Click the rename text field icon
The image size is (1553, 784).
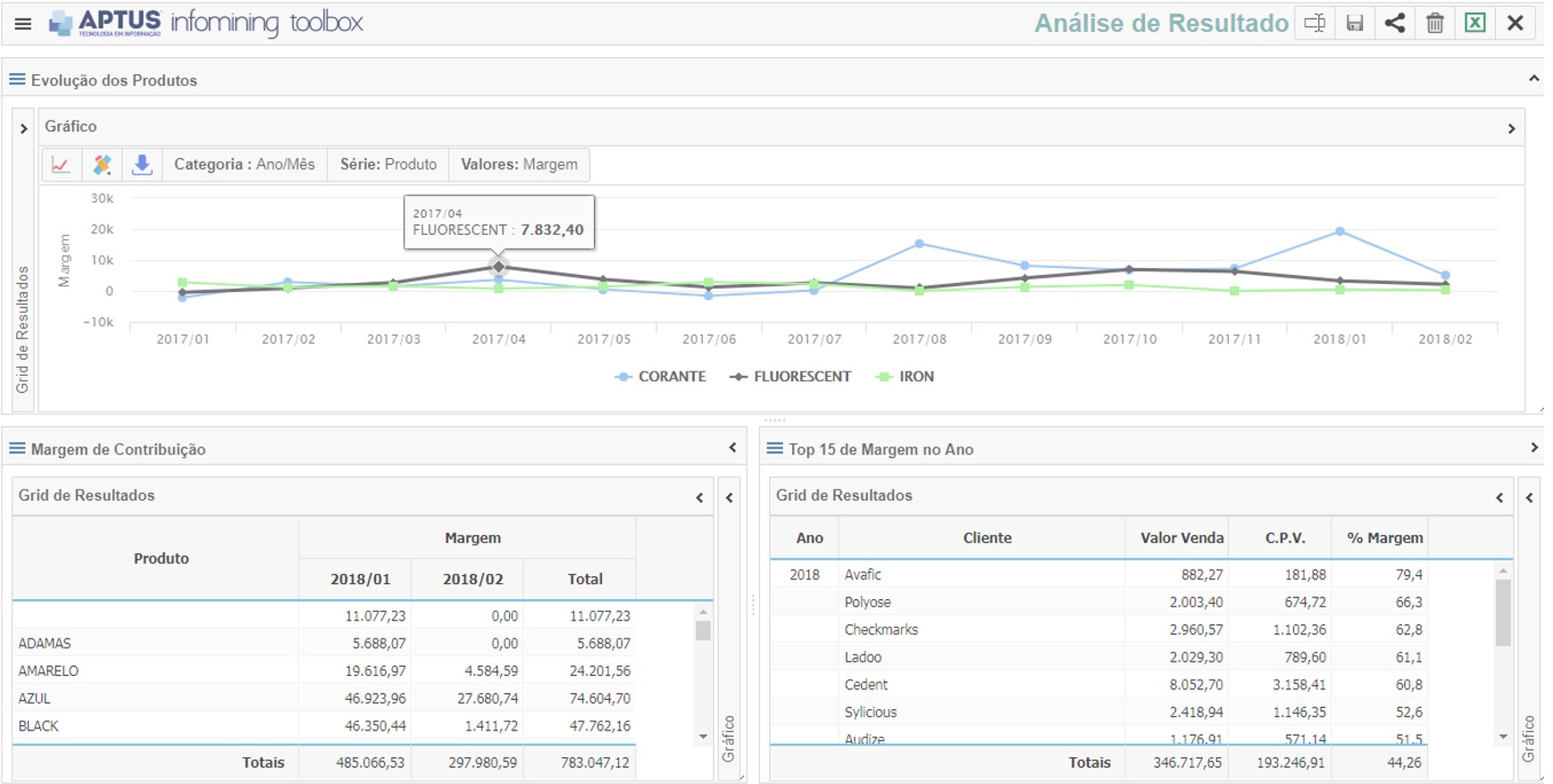(1315, 23)
